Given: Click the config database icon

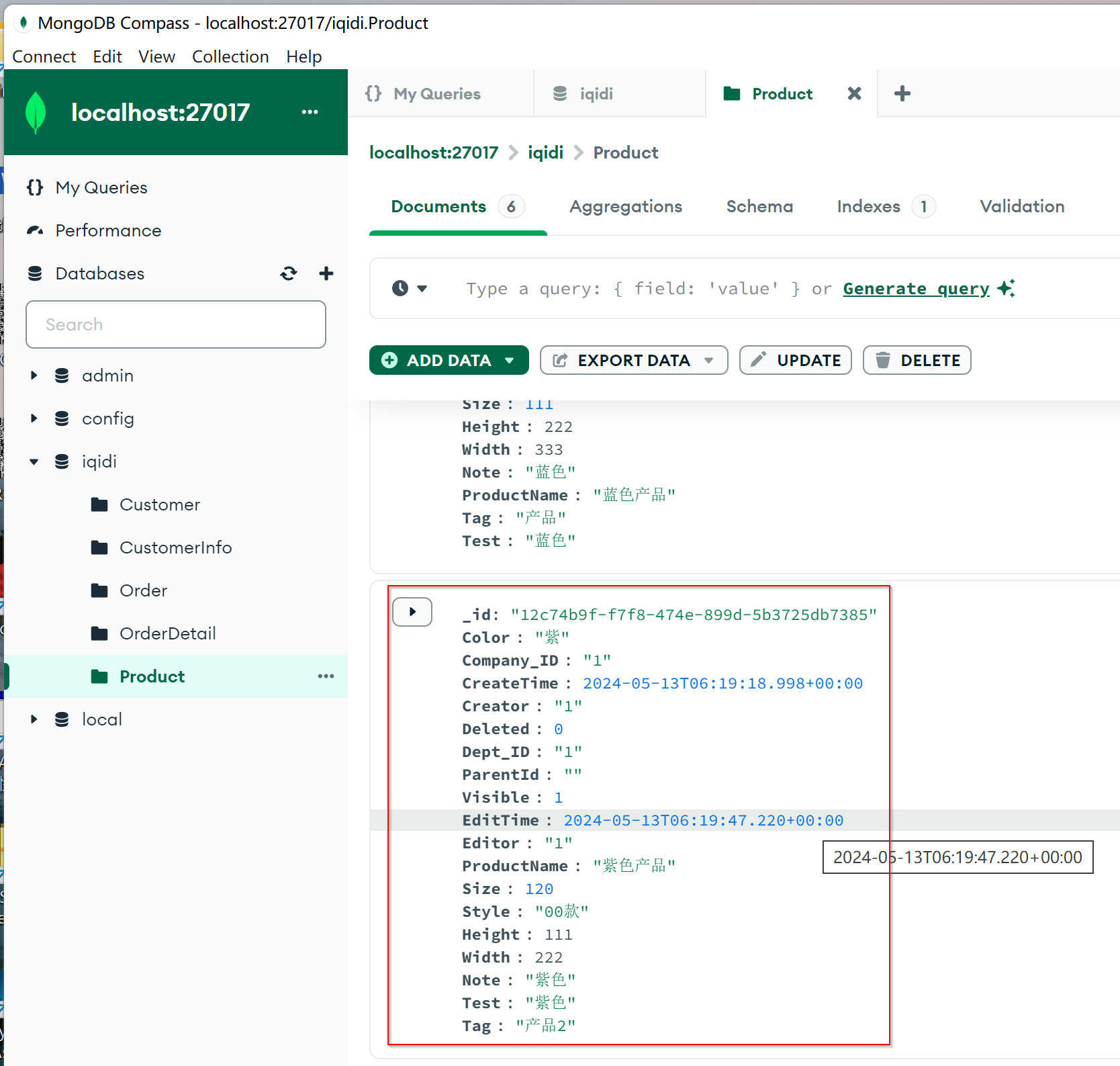Looking at the screenshot, I should point(62,418).
